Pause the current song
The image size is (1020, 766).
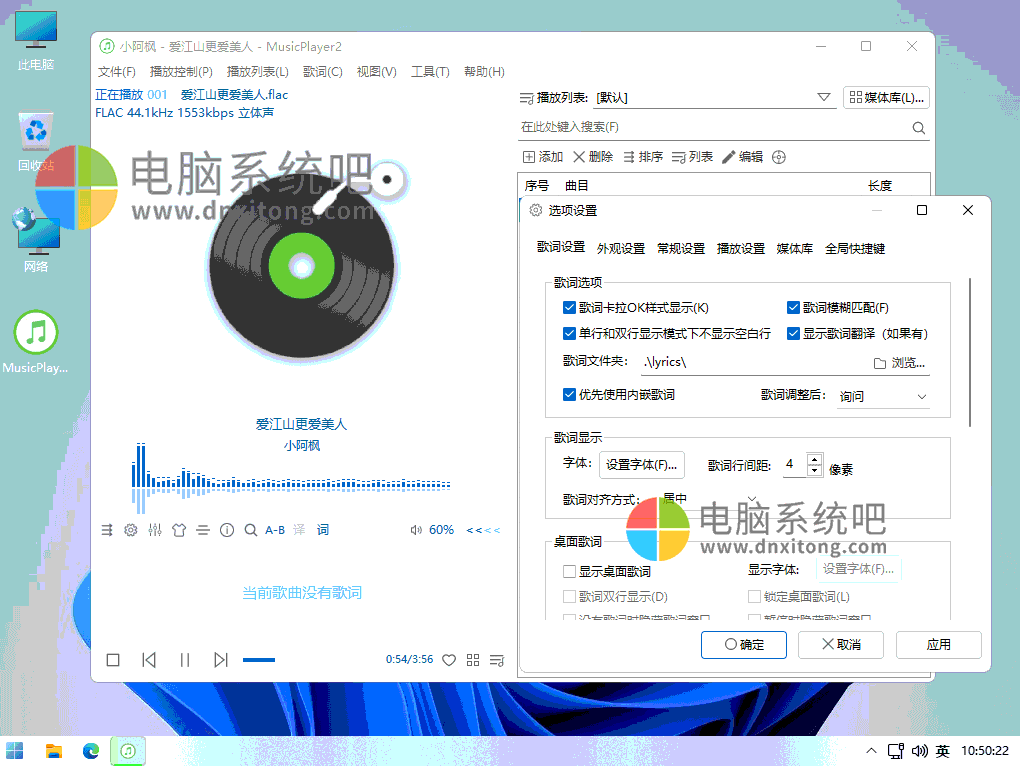pos(185,660)
